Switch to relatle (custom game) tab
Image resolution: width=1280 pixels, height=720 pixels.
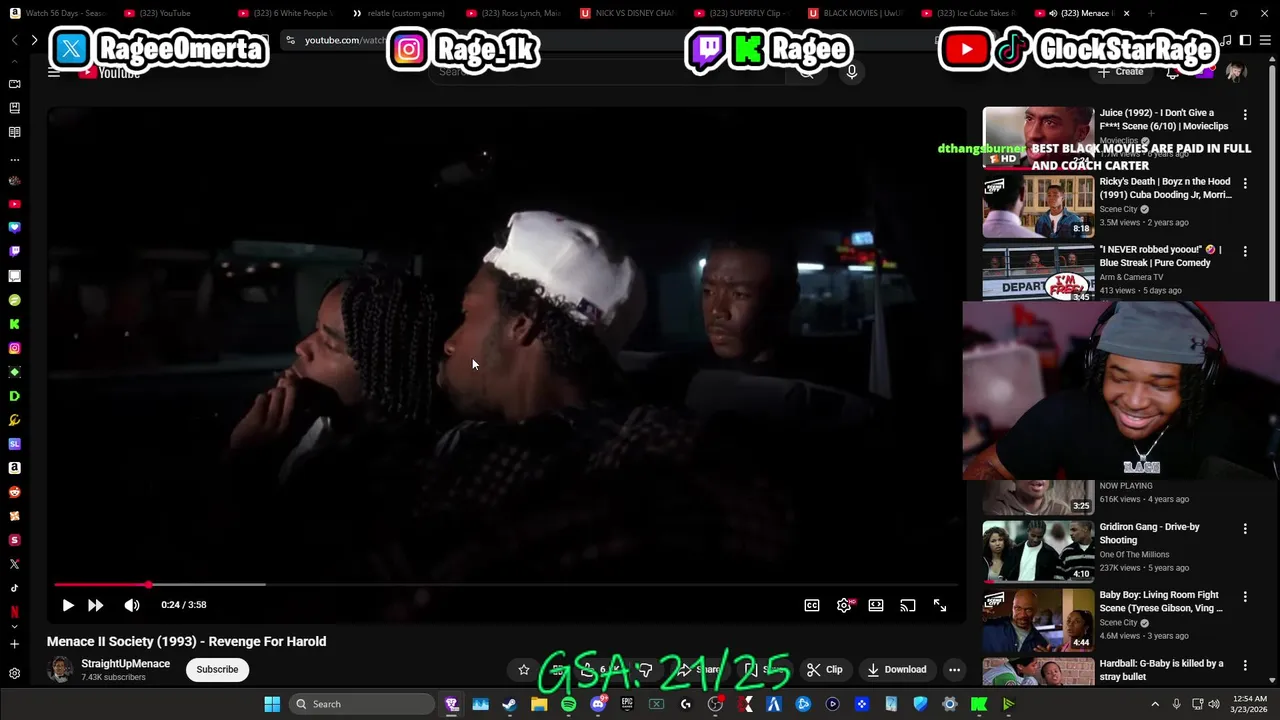tap(399, 13)
